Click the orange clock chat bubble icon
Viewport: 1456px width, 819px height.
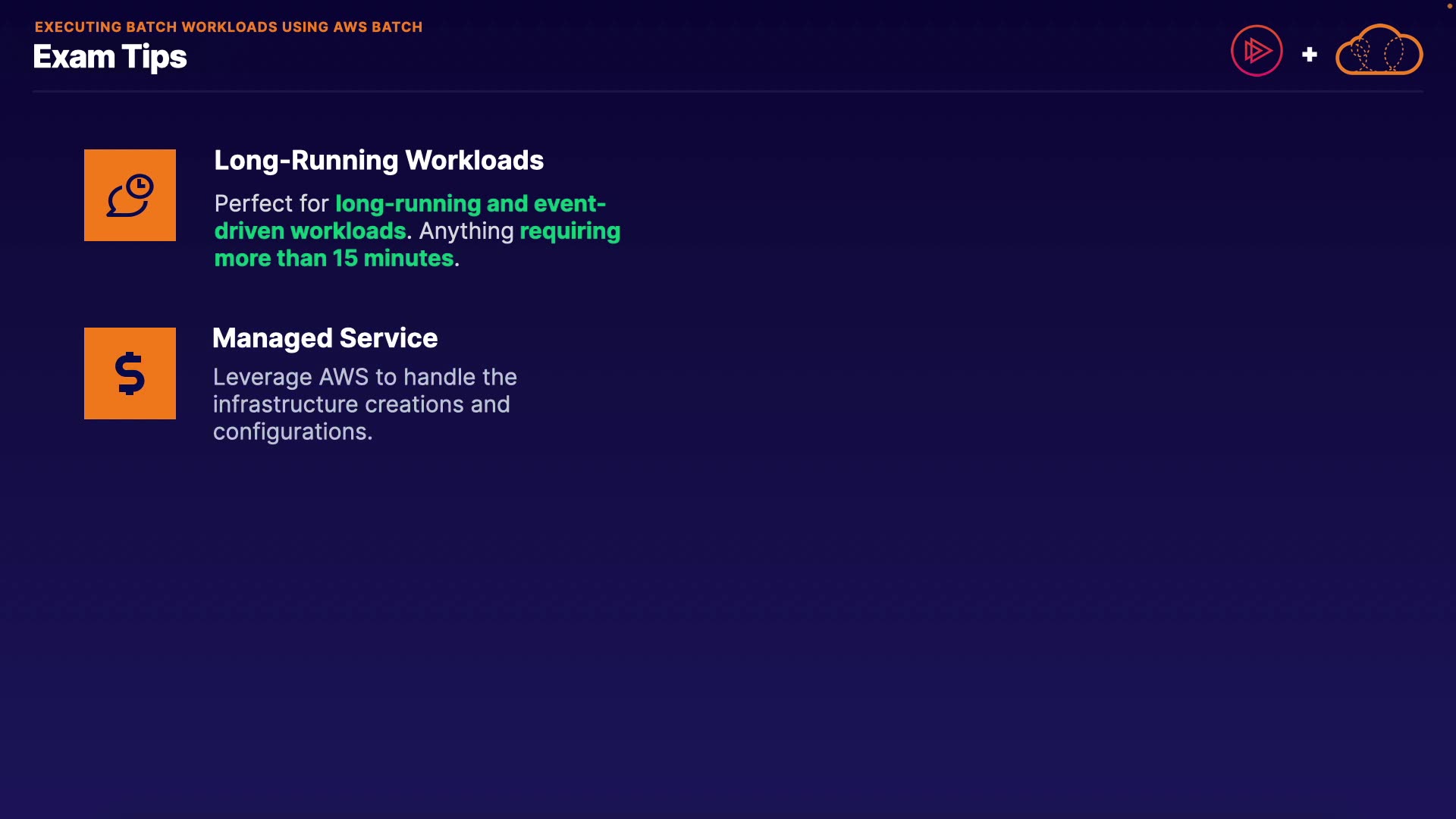pyautogui.click(x=130, y=196)
